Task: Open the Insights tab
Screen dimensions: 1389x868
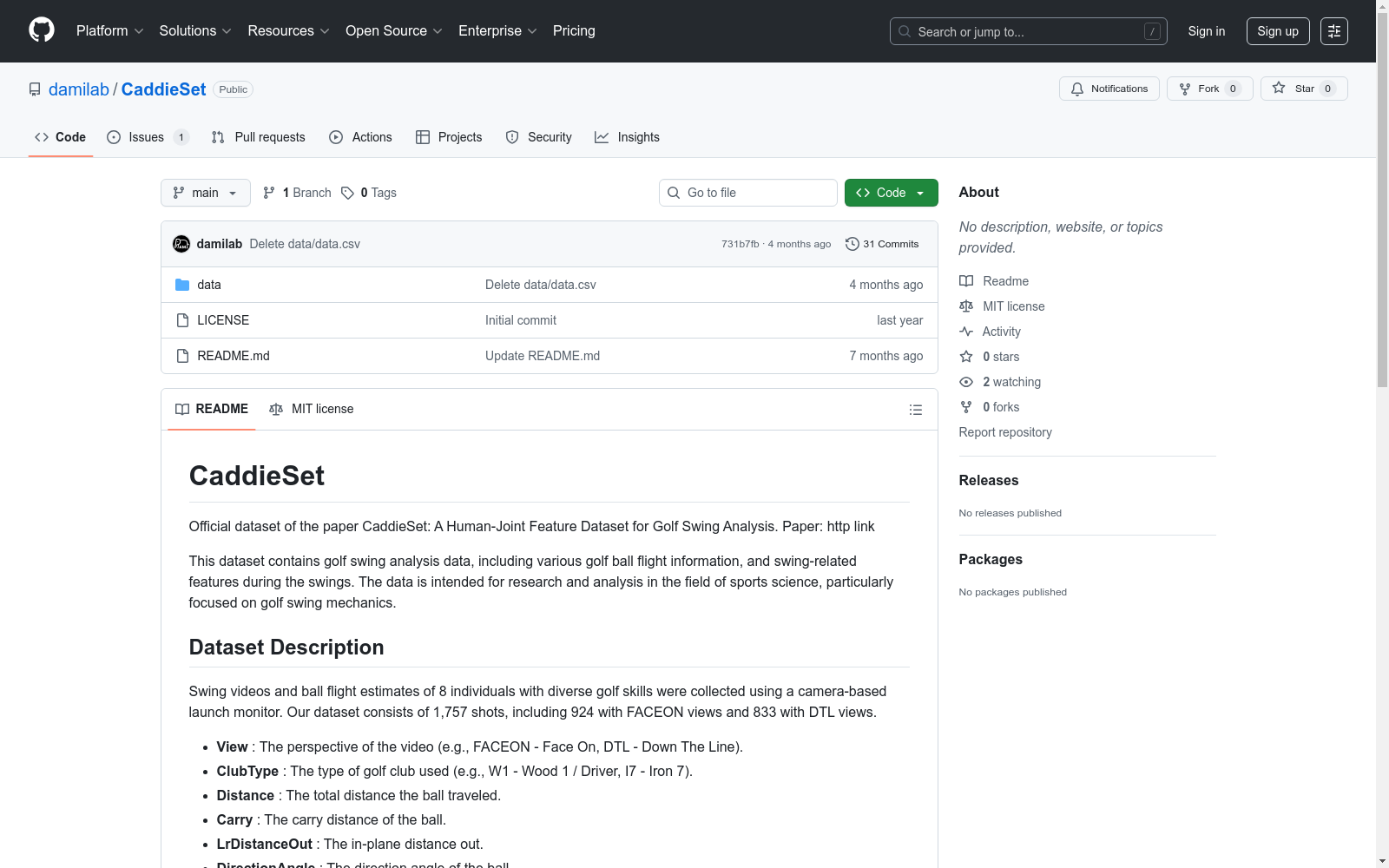Action: tap(628, 137)
